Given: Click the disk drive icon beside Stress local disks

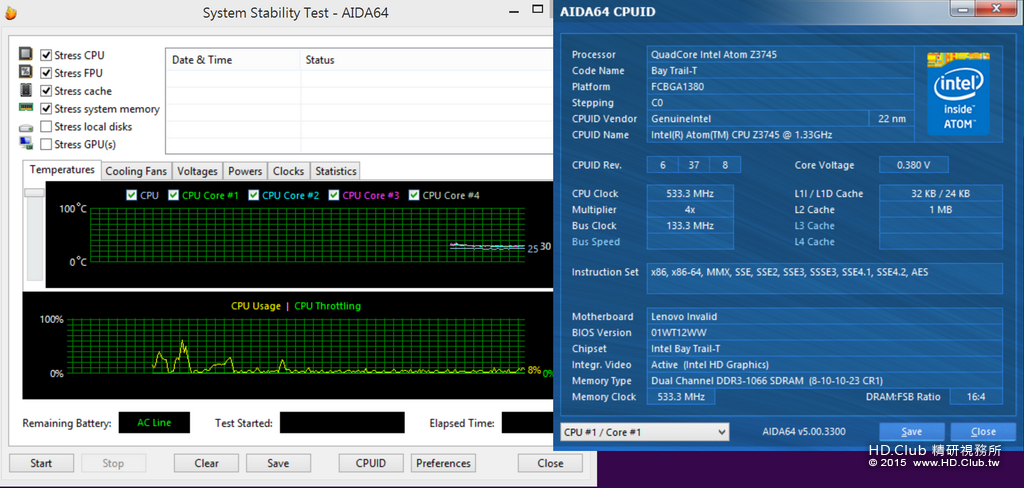Looking at the screenshot, I should tap(26, 127).
